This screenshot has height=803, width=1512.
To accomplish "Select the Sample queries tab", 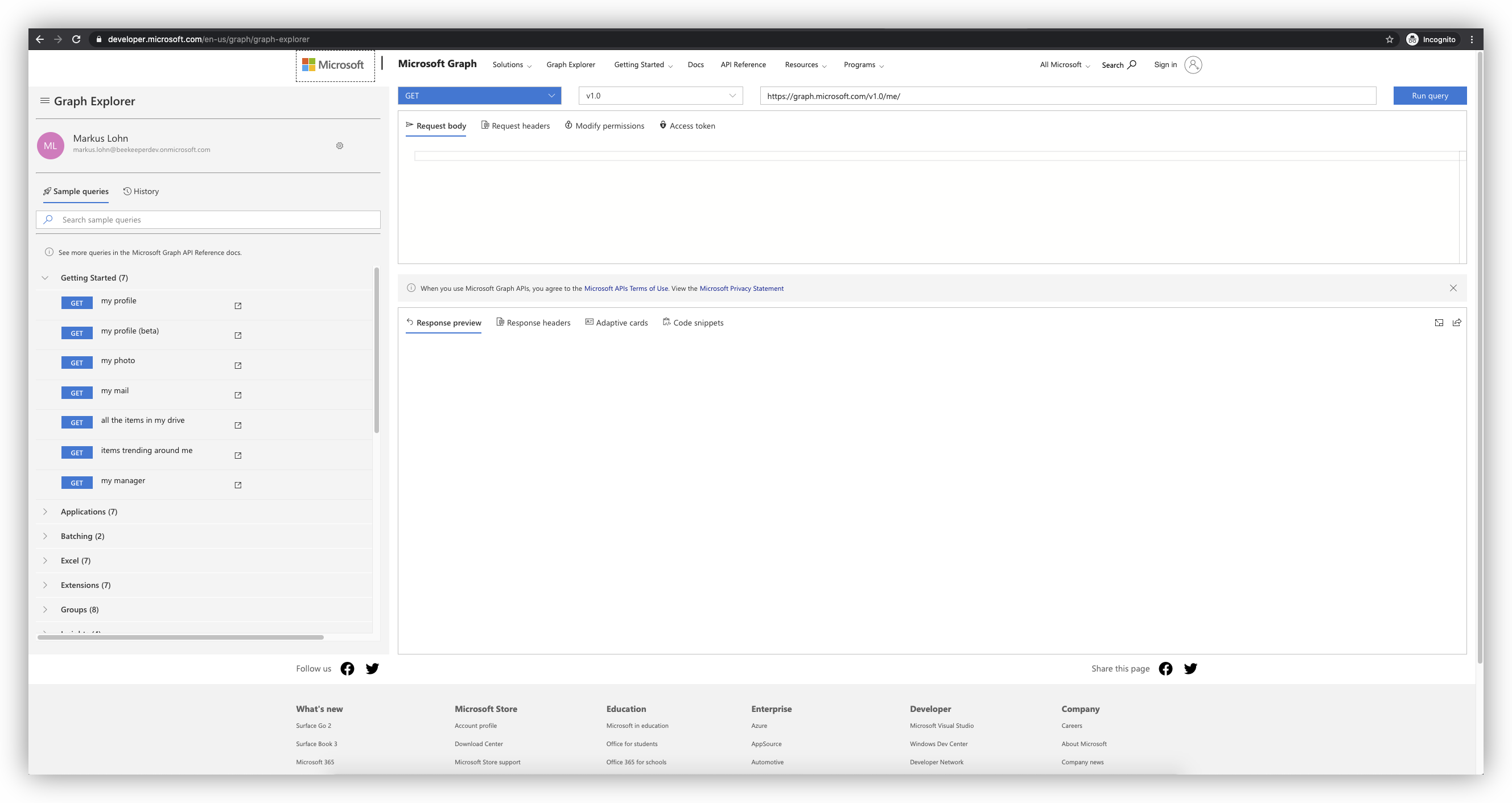I will (x=76, y=191).
